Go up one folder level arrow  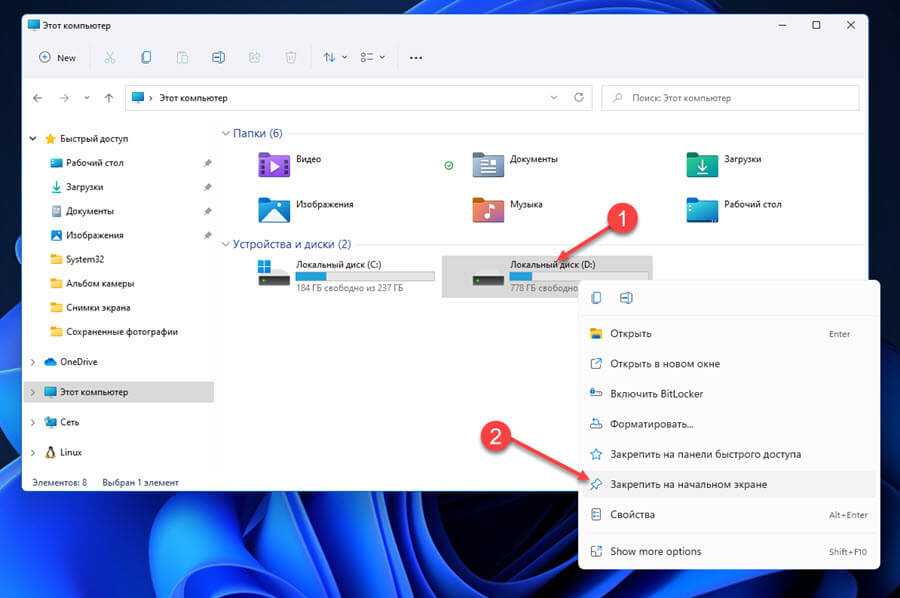tap(108, 98)
